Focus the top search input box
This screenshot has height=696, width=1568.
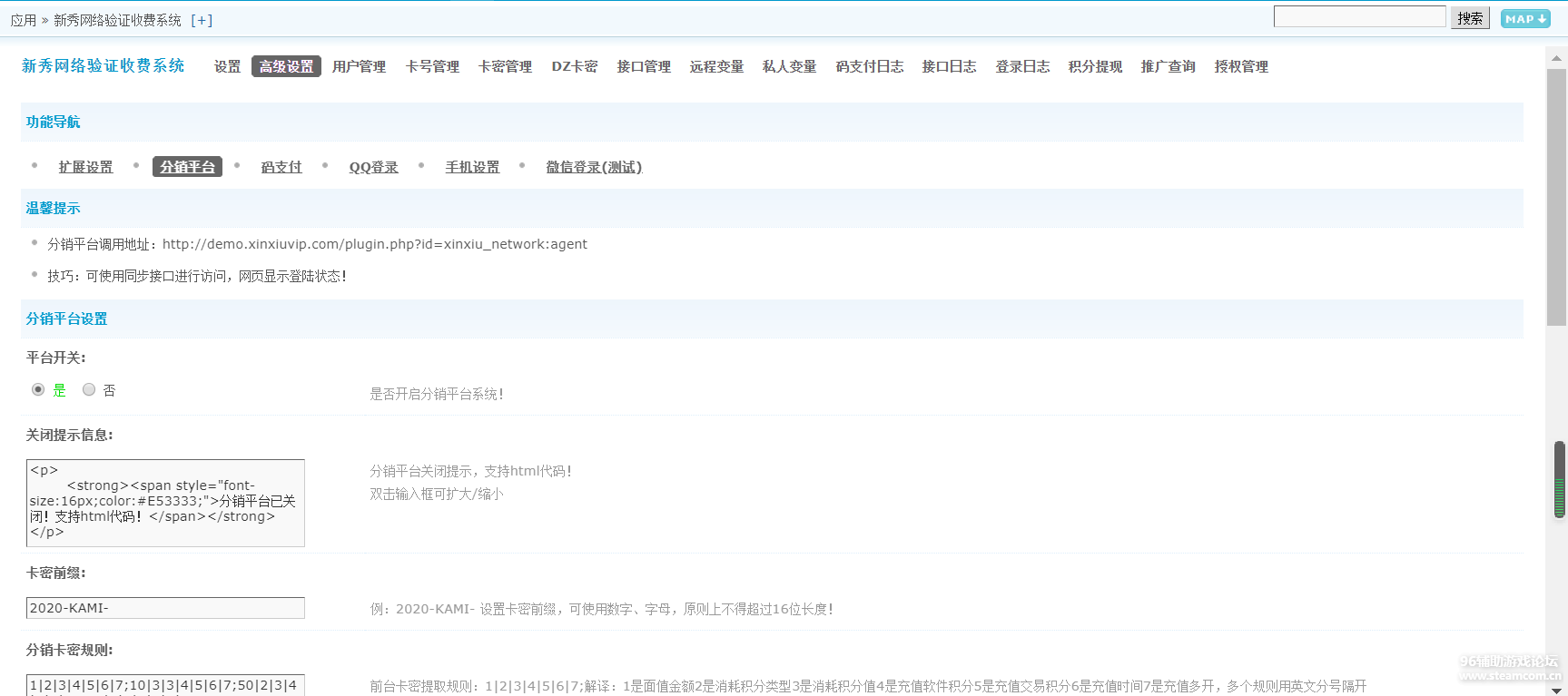[1359, 17]
